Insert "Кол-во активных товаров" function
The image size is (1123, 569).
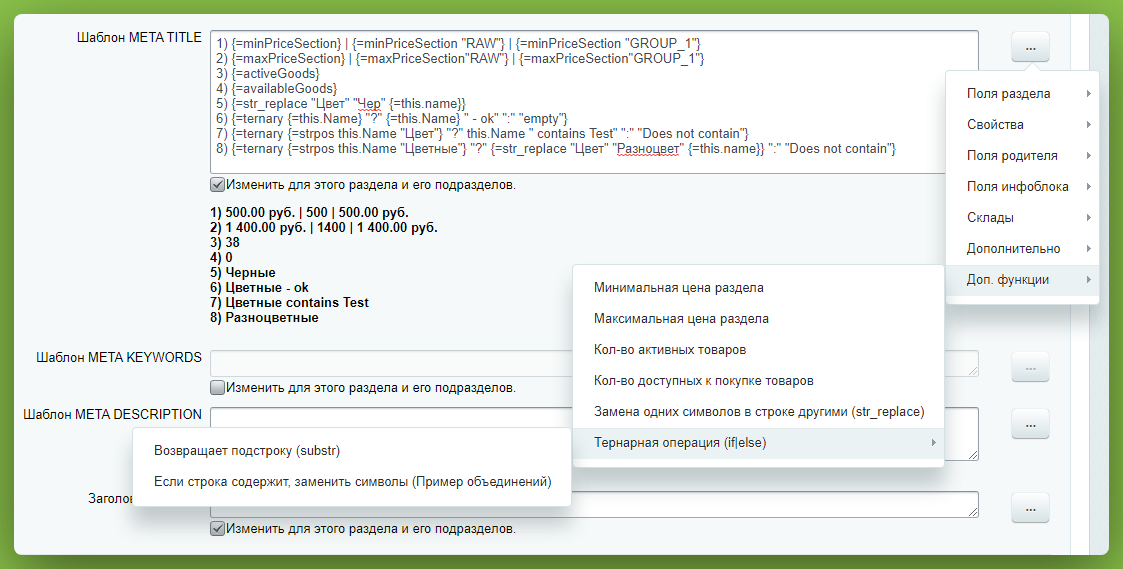pyautogui.click(x=758, y=350)
